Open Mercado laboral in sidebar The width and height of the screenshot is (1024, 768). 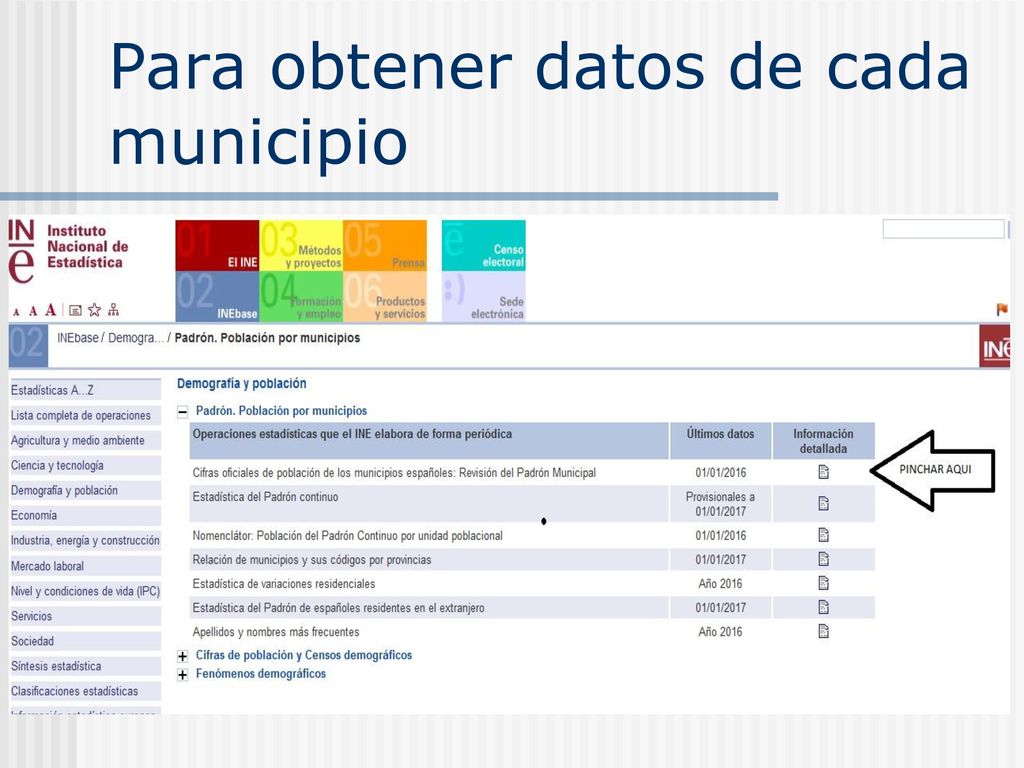coord(85,566)
